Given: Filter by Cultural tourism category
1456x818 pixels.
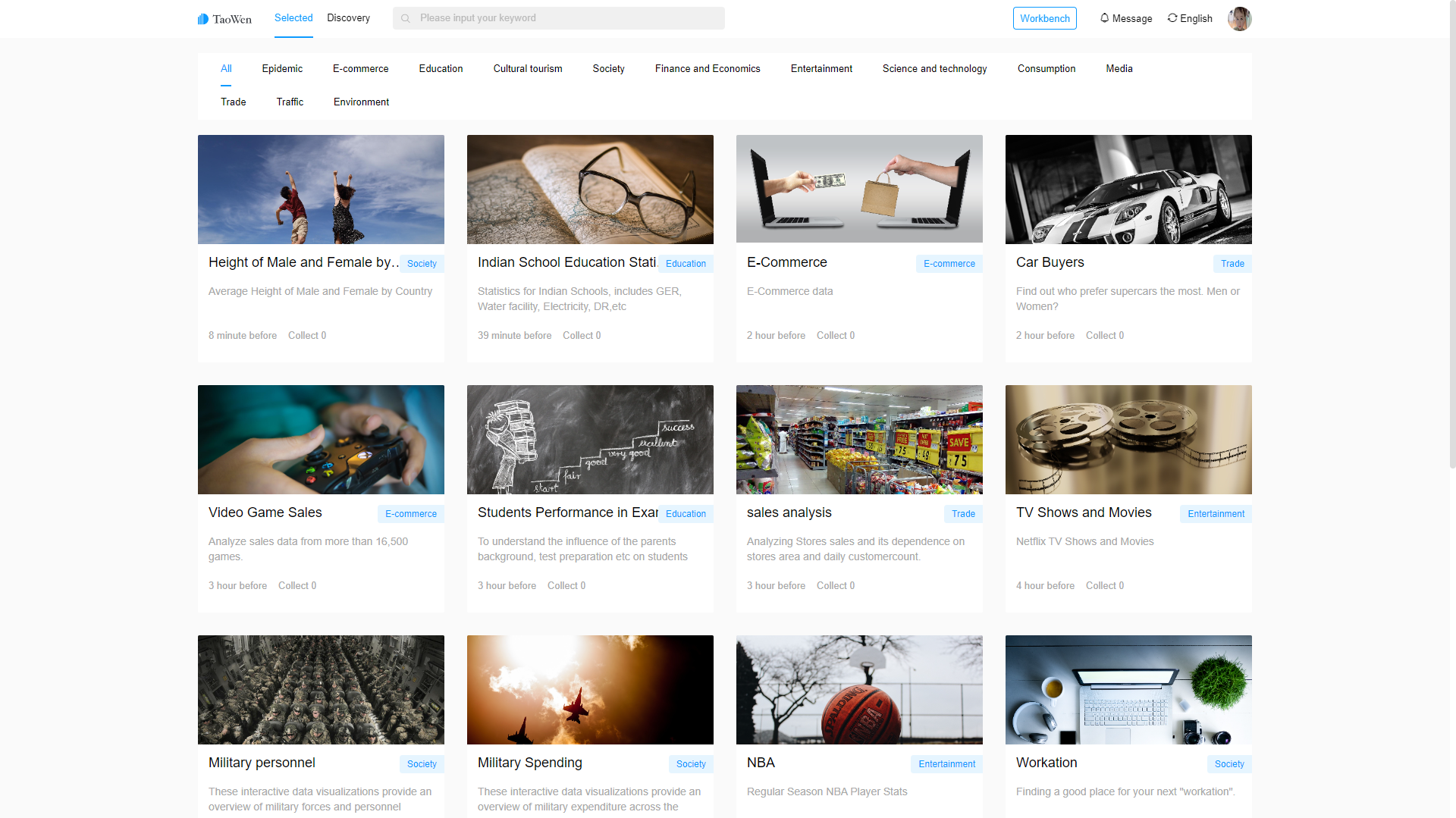Looking at the screenshot, I should 527,68.
